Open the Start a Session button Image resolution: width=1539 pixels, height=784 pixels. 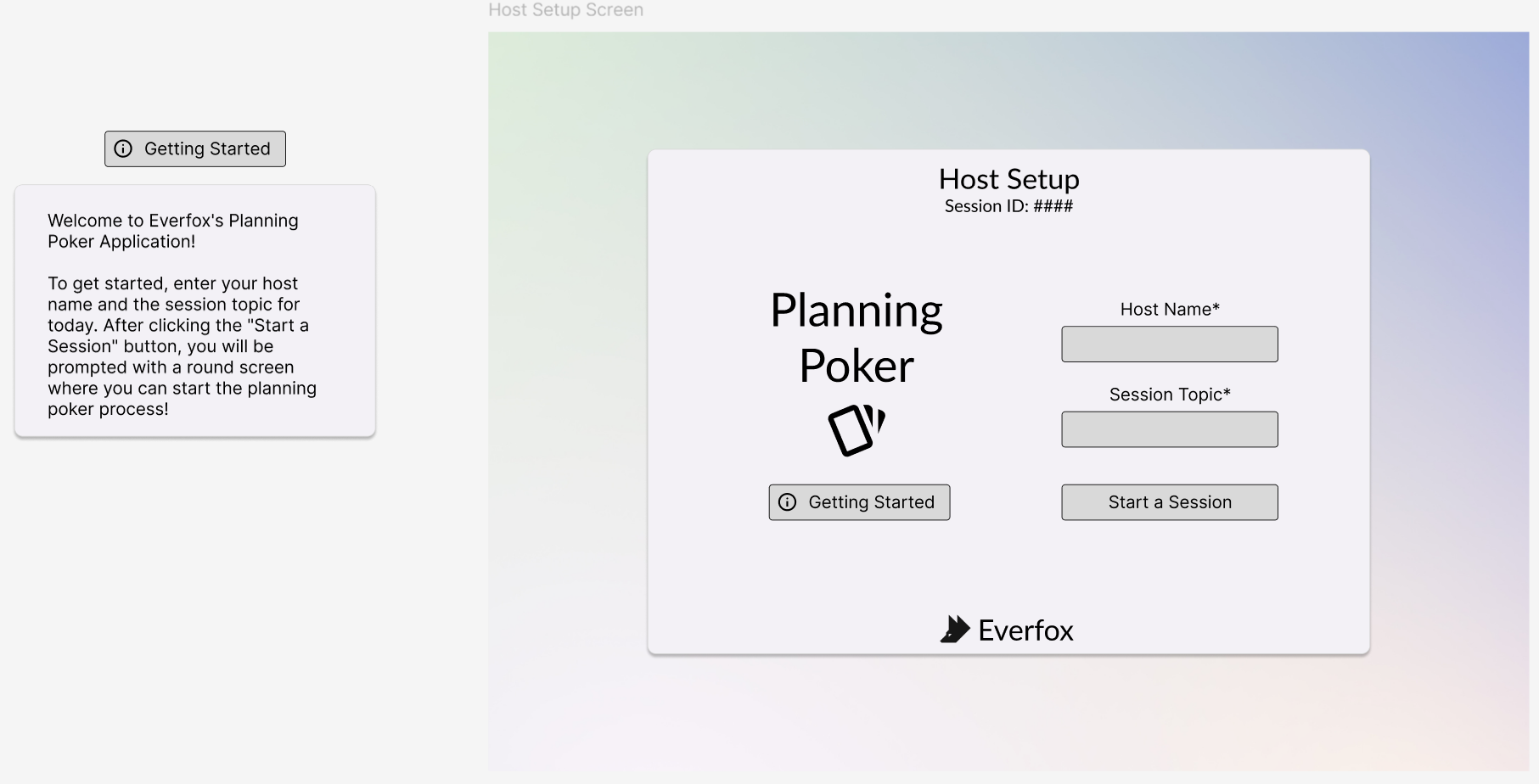coord(1169,501)
